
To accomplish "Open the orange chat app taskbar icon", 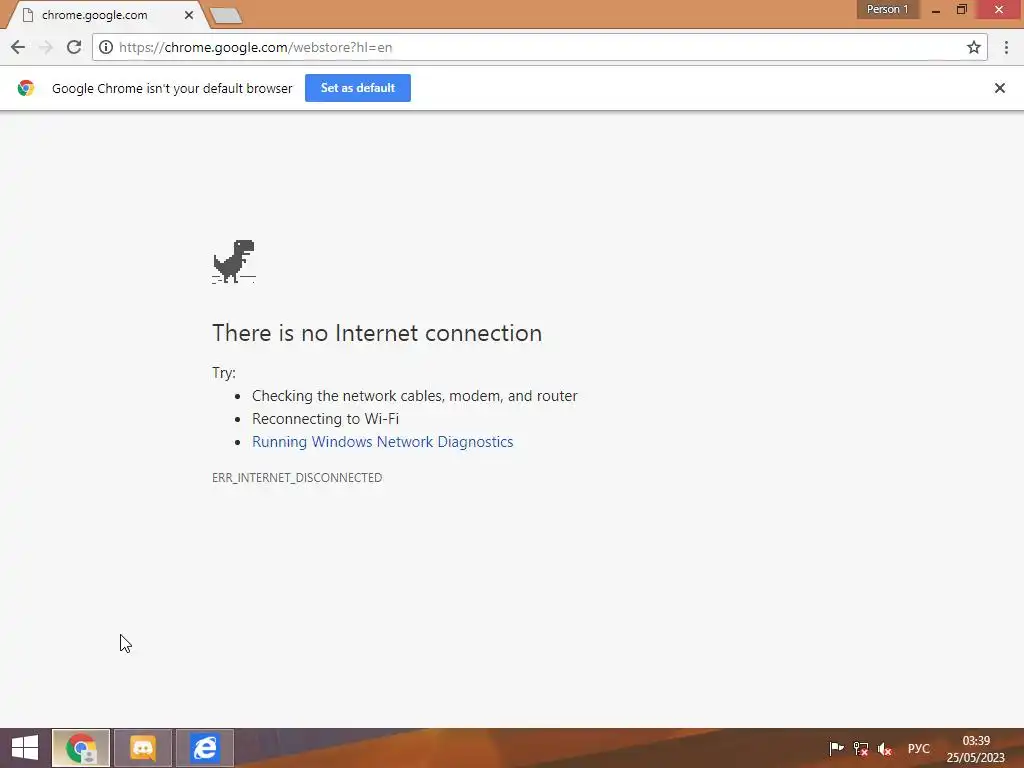I will pyautogui.click(x=143, y=748).
